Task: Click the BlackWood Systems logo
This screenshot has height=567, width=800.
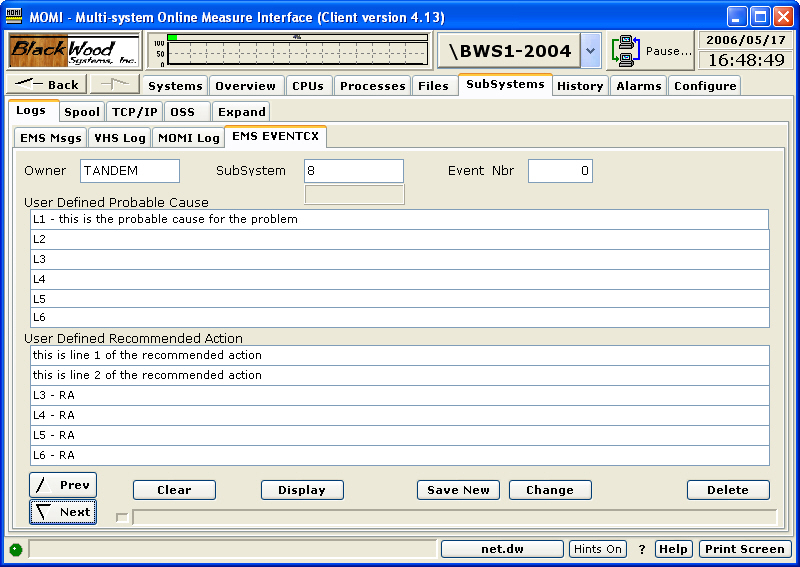Action: click(74, 50)
